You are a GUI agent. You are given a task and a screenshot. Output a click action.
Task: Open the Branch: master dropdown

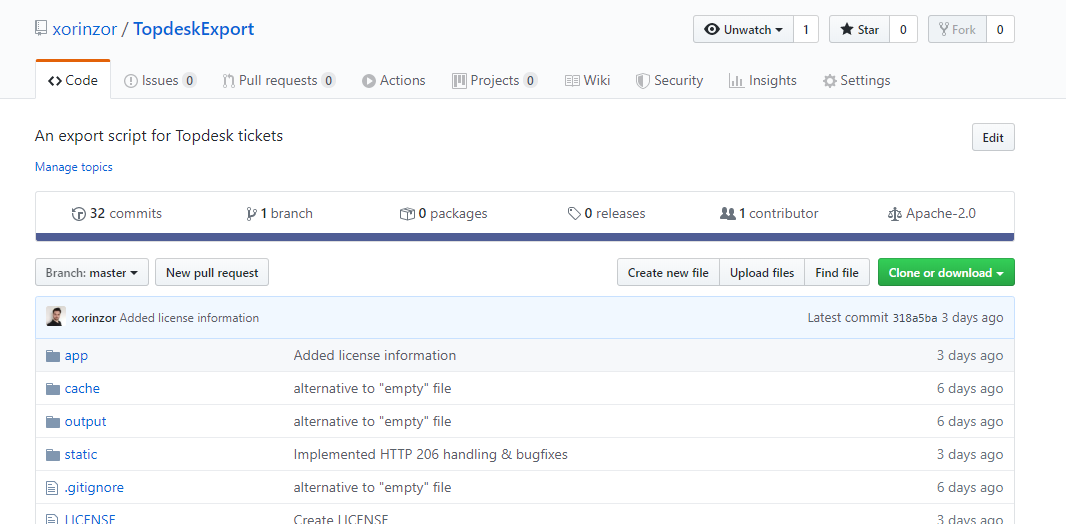pyautogui.click(x=92, y=273)
